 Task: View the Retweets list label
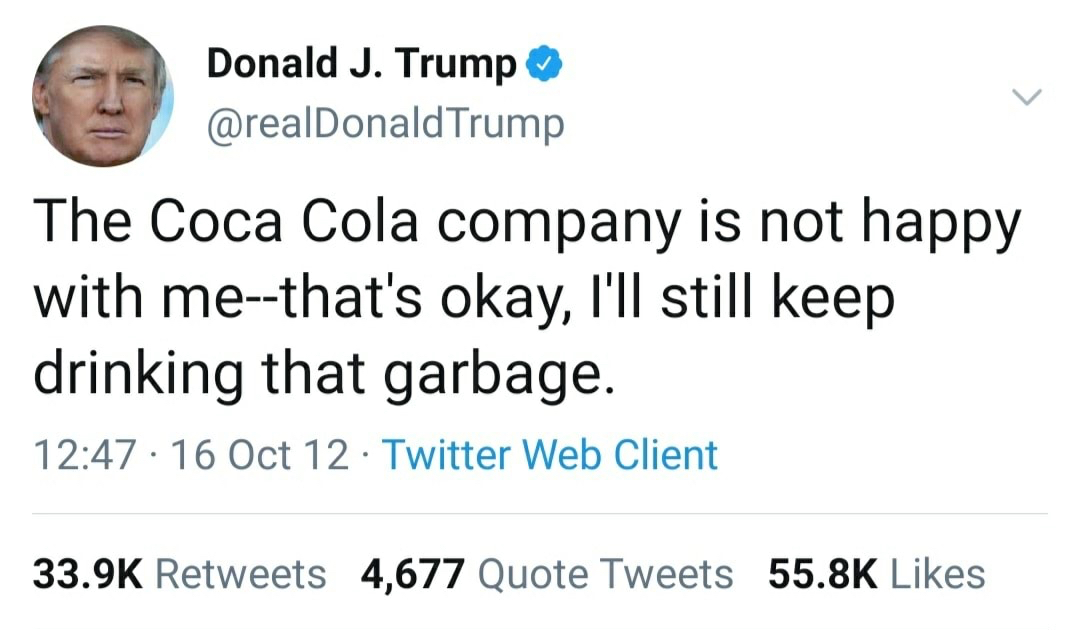tap(241, 575)
